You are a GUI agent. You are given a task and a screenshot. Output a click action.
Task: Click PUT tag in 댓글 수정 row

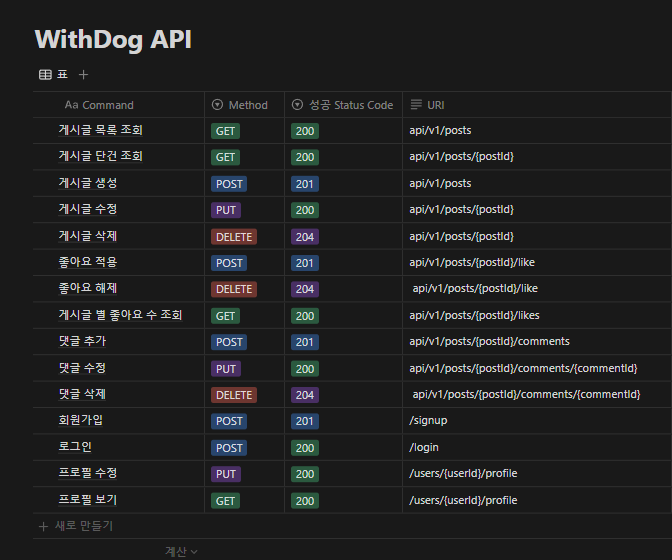[x=226, y=369]
